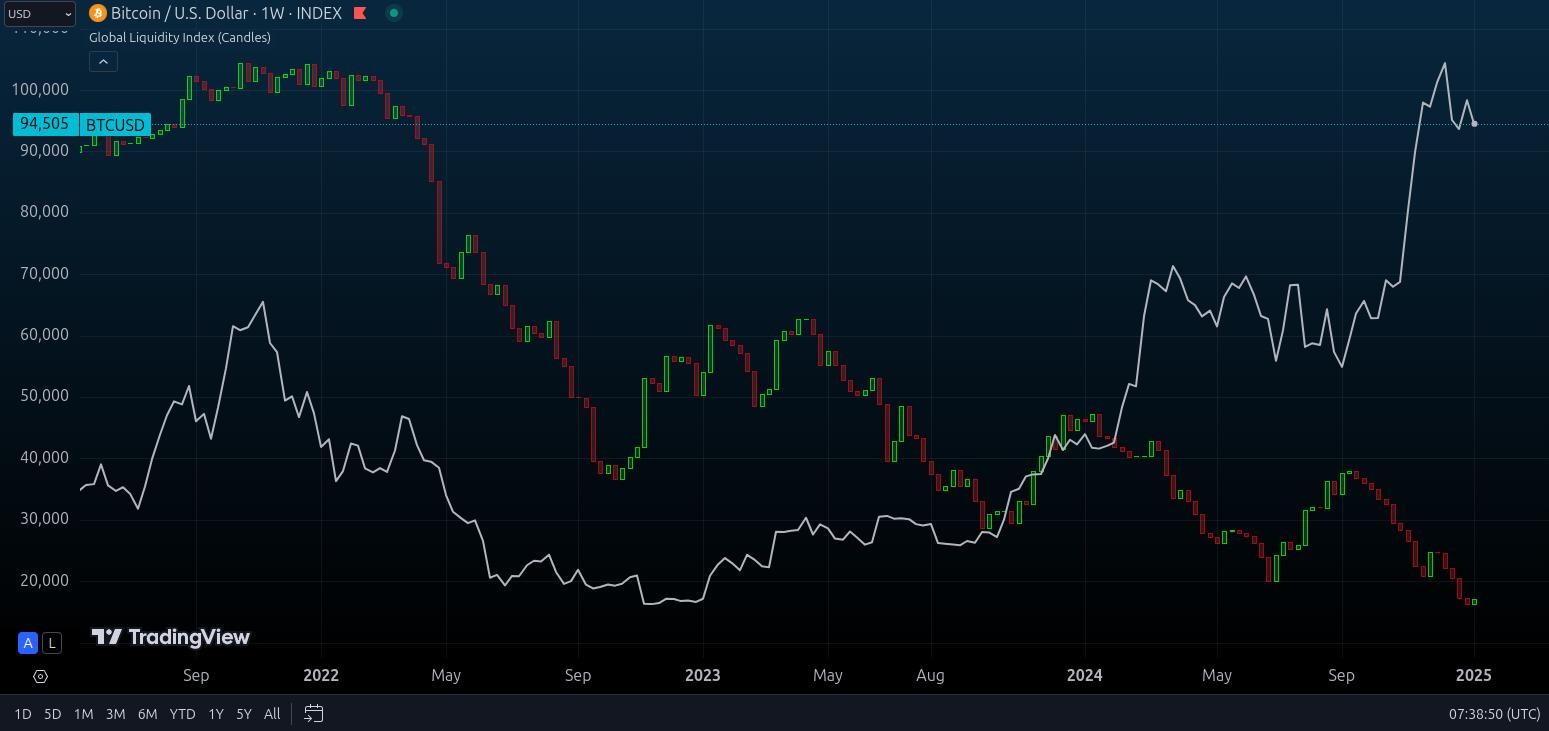Open the USD currency dropdown
1549x731 pixels.
tap(39, 14)
